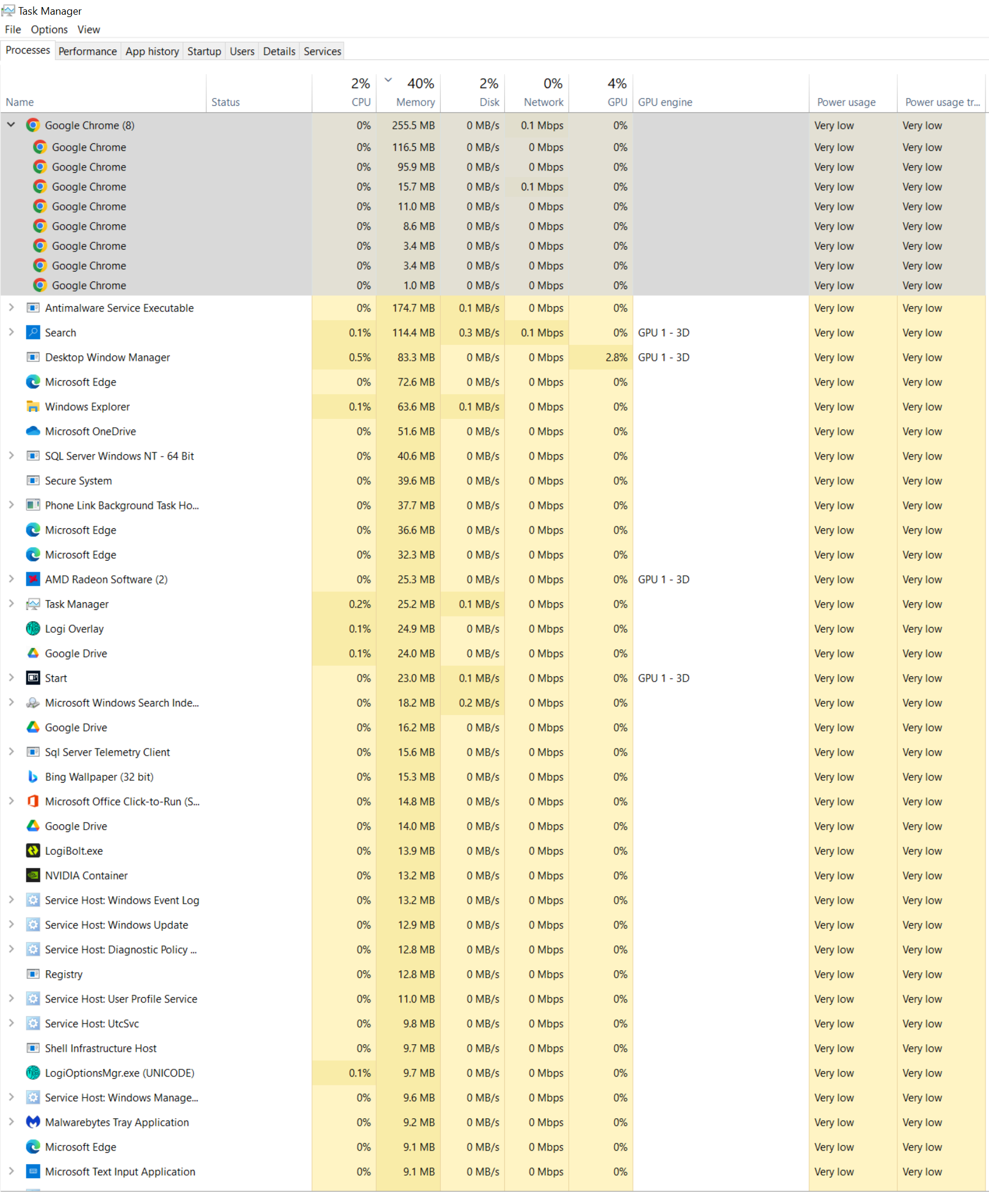Image resolution: width=989 pixels, height=1204 pixels.
Task: Click the Task Manager process icon
Action: click(x=33, y=604)
